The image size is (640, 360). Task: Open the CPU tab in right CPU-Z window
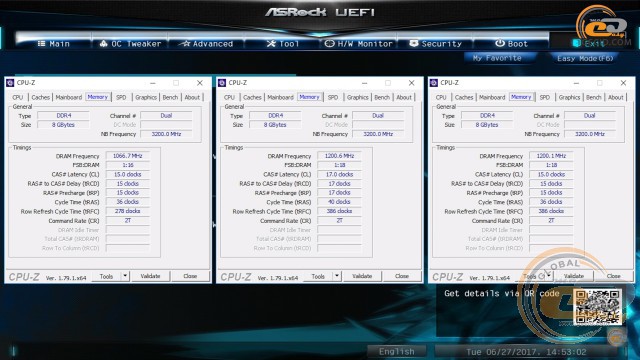click(441, 97)
